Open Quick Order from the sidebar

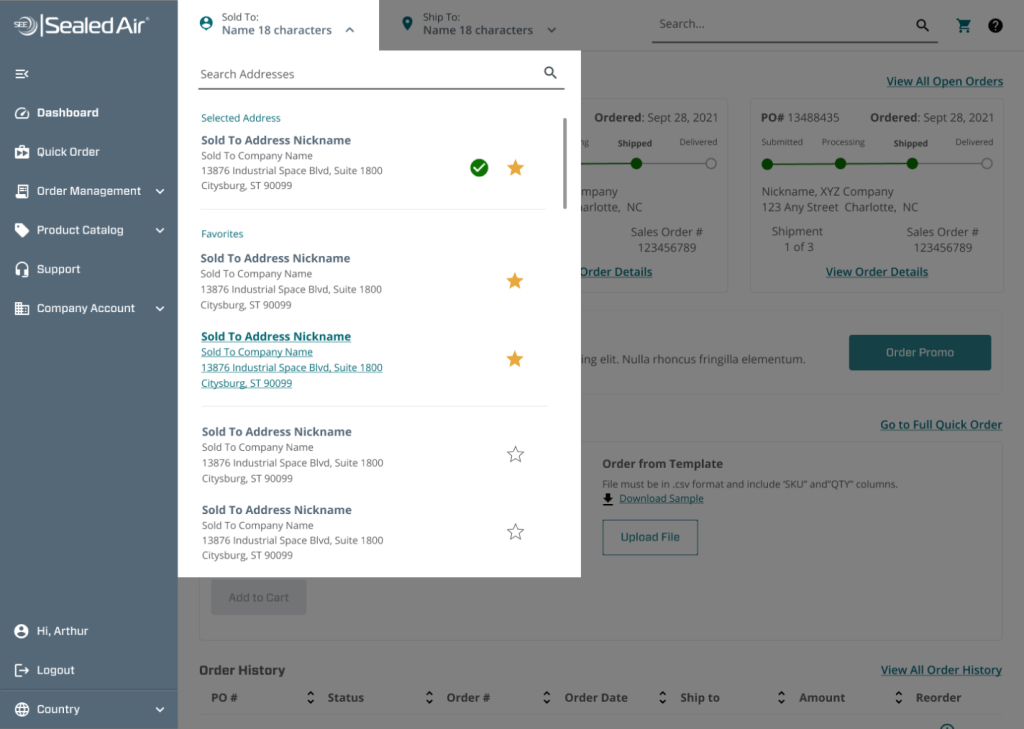click(68, 152)
